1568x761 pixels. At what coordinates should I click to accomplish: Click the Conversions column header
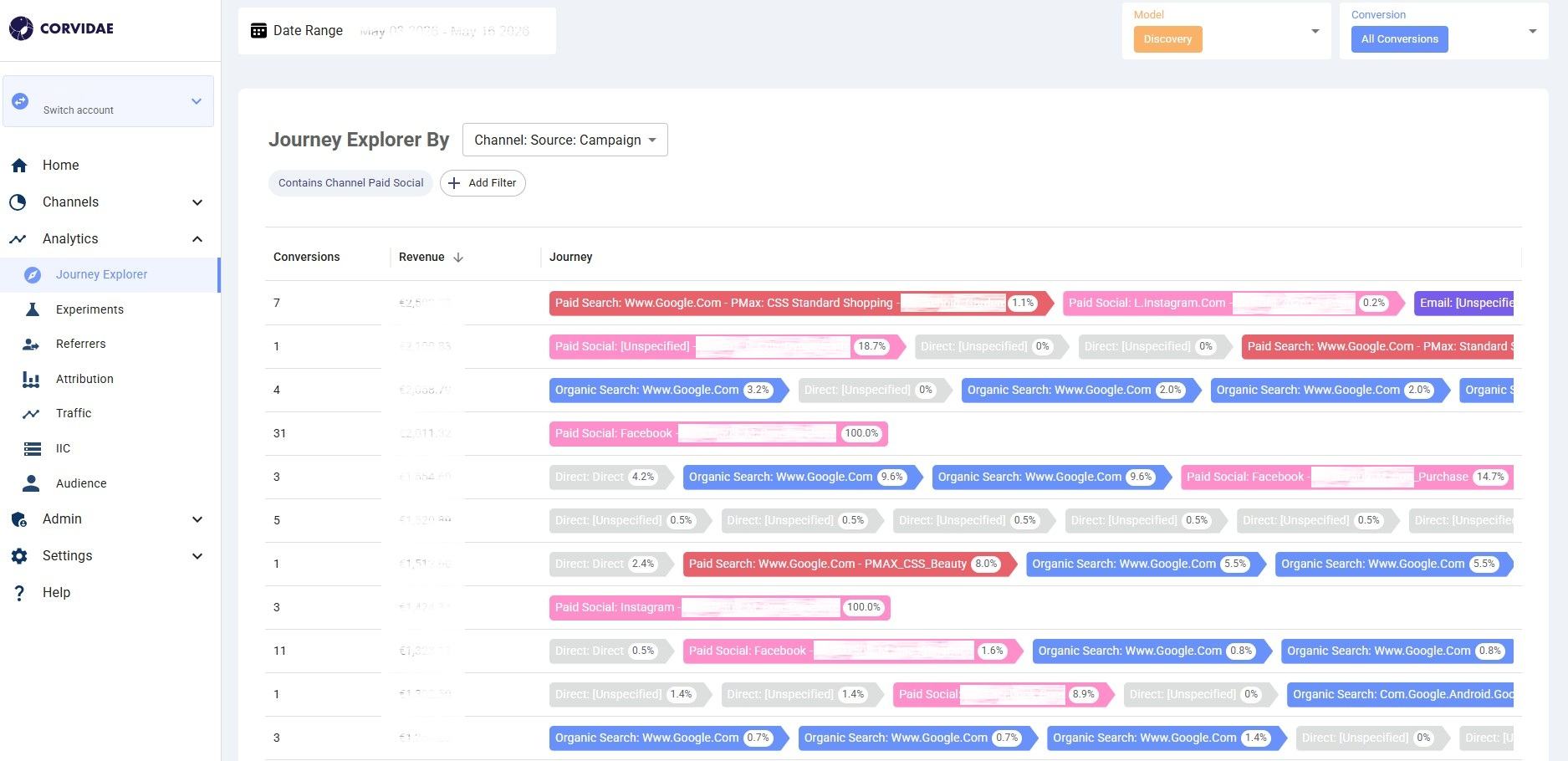pos(306,258)
